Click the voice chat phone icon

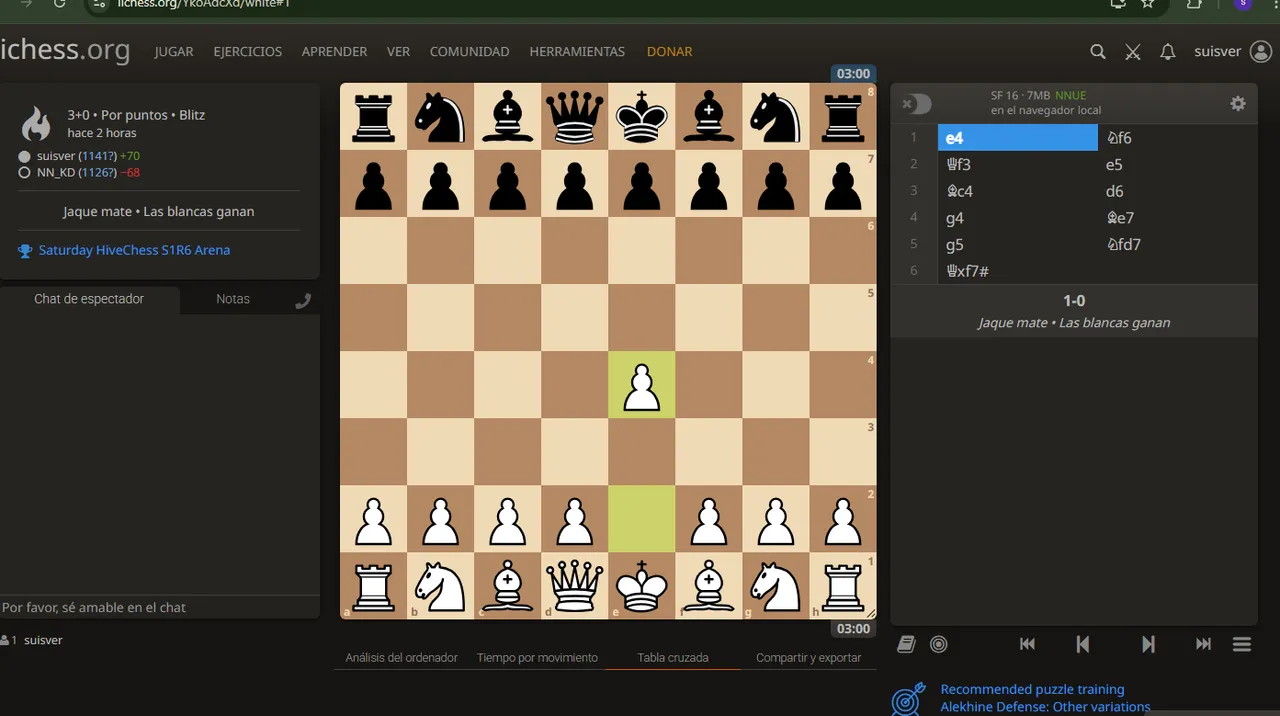(x=303, y=300)
